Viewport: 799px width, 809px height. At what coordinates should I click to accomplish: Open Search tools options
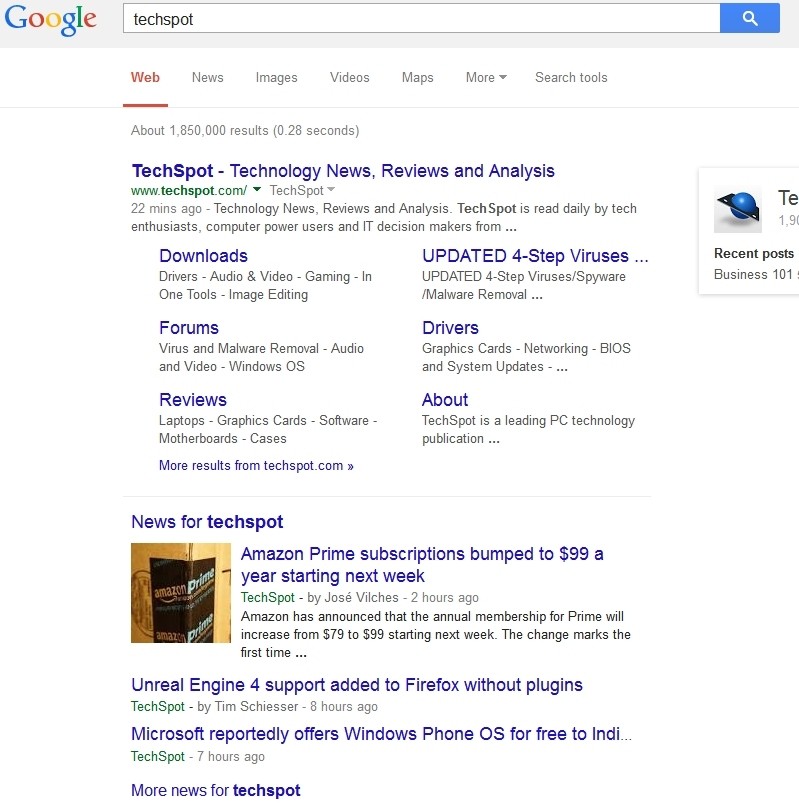[571, 78]
